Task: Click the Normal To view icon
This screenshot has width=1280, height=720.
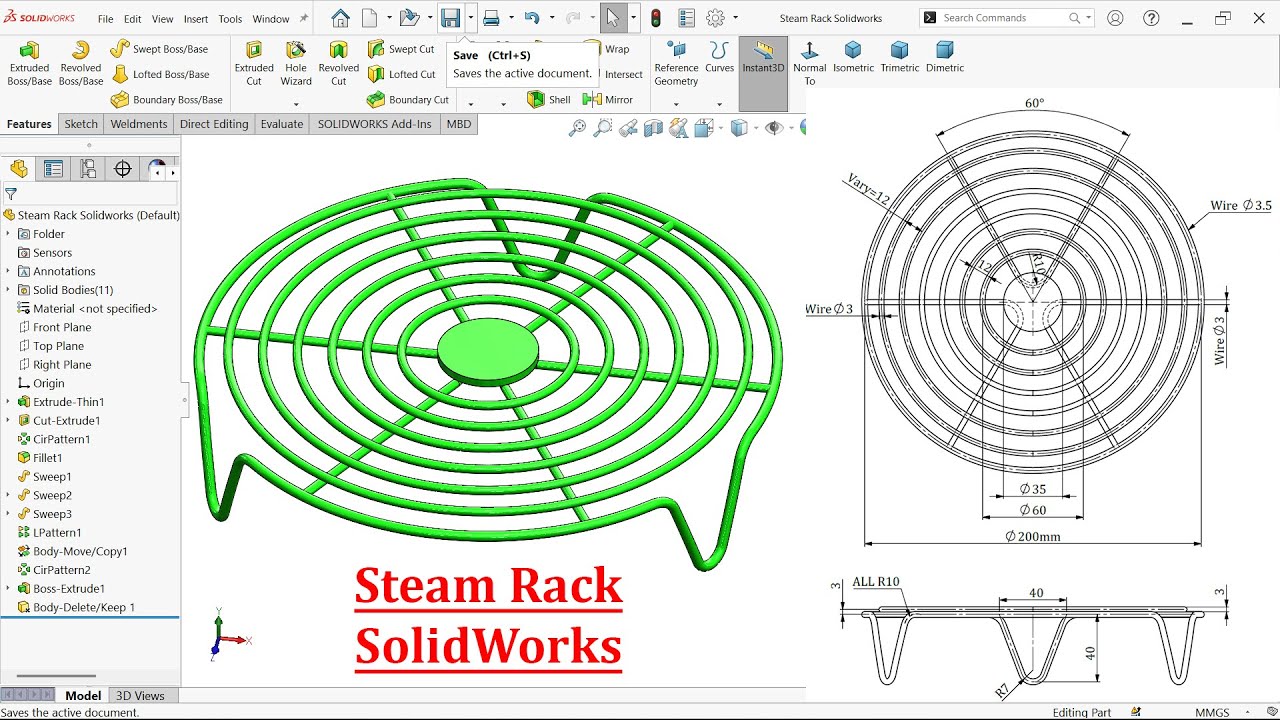Action: pyautogui.click(x=810, y=62)
